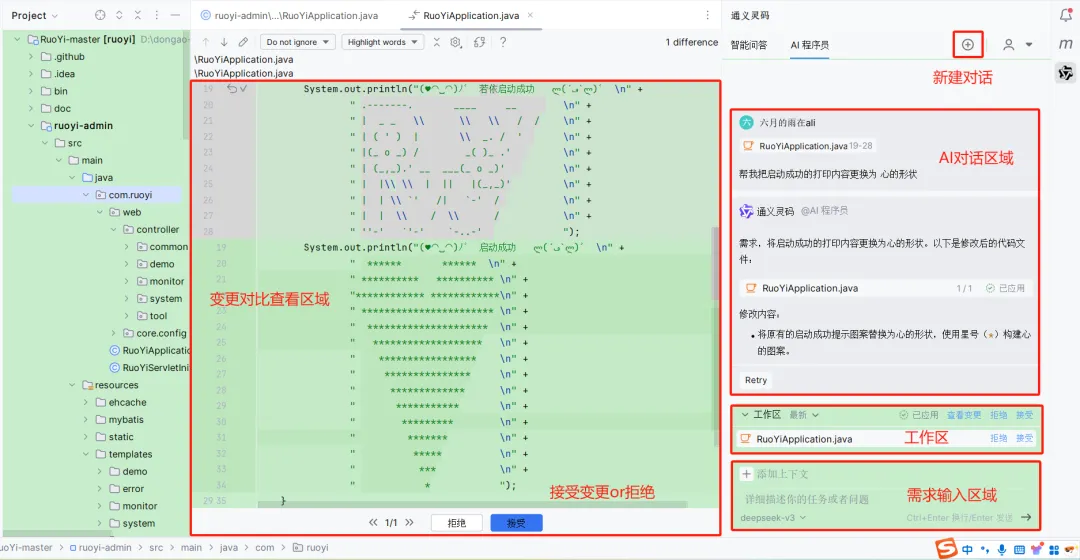This screenshot has width=1080, height=560.
Task: Revert the change at line 19
Action: tap(232, 89)
